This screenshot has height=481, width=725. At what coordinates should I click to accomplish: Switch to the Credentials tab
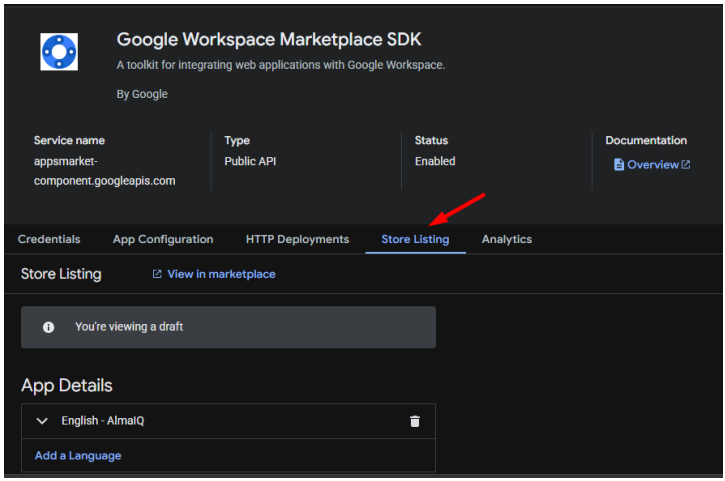[49, 239]
